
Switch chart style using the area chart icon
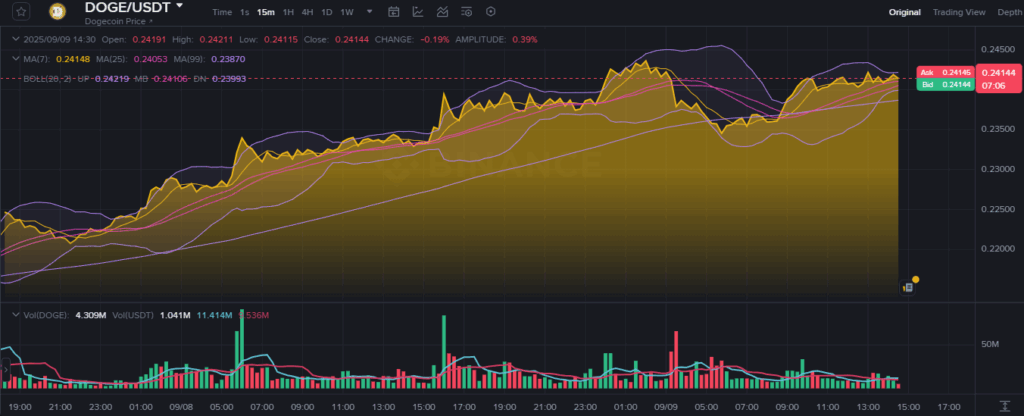[441, 12]
